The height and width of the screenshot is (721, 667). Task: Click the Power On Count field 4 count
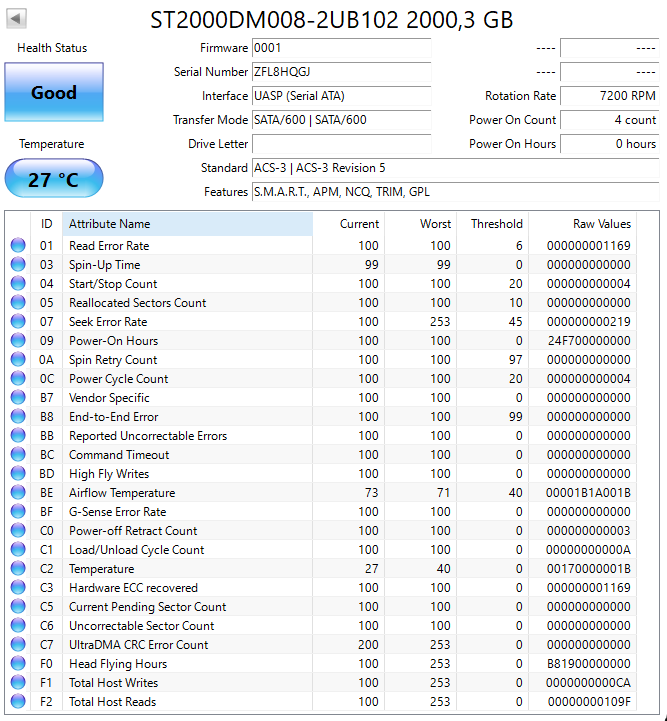[610, 120]
